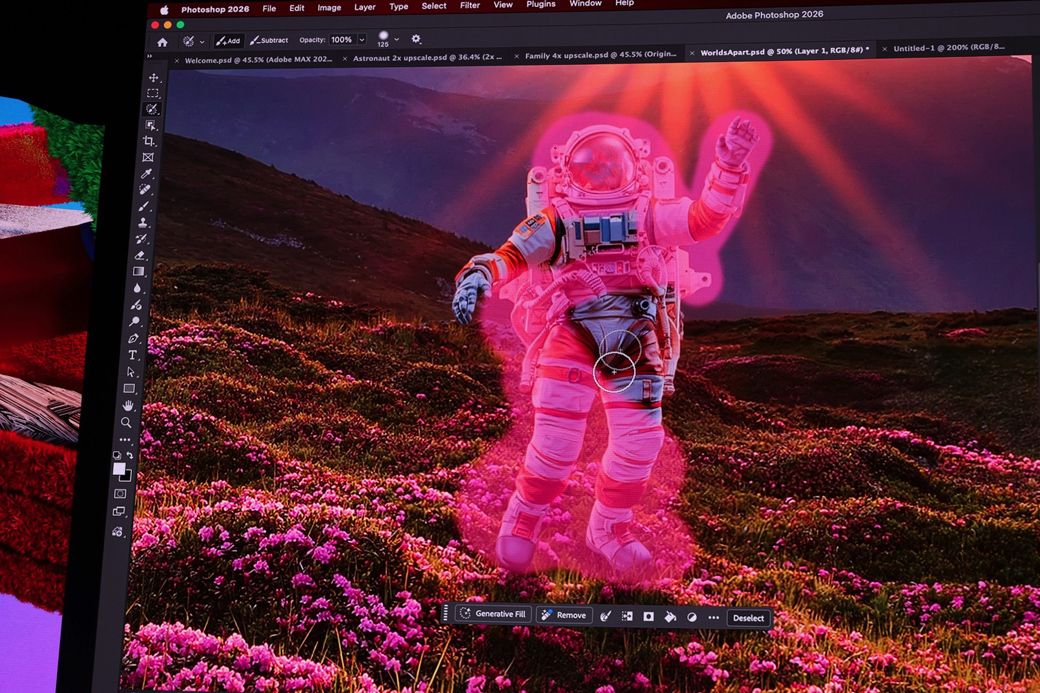Open the Opacity percentage dropdown
The height and width of the screenshot is (693, 1040).
[361, 40]
